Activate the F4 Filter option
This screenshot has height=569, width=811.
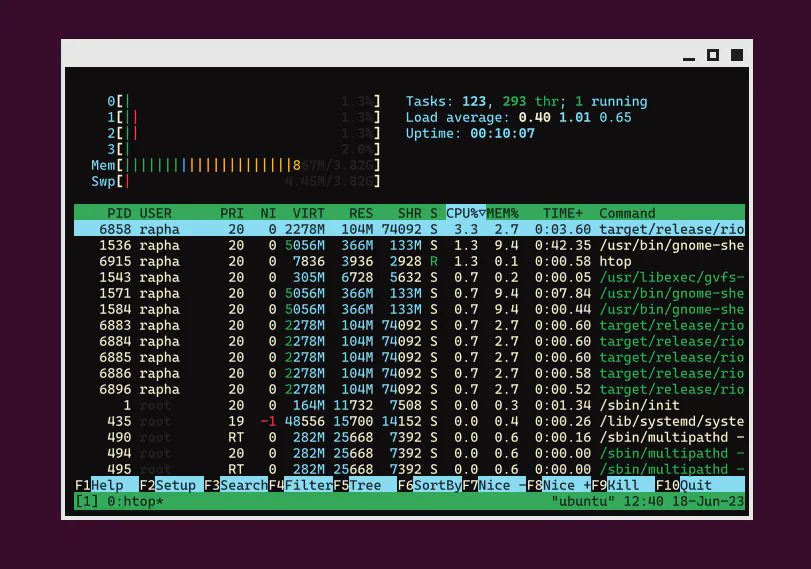301,485
